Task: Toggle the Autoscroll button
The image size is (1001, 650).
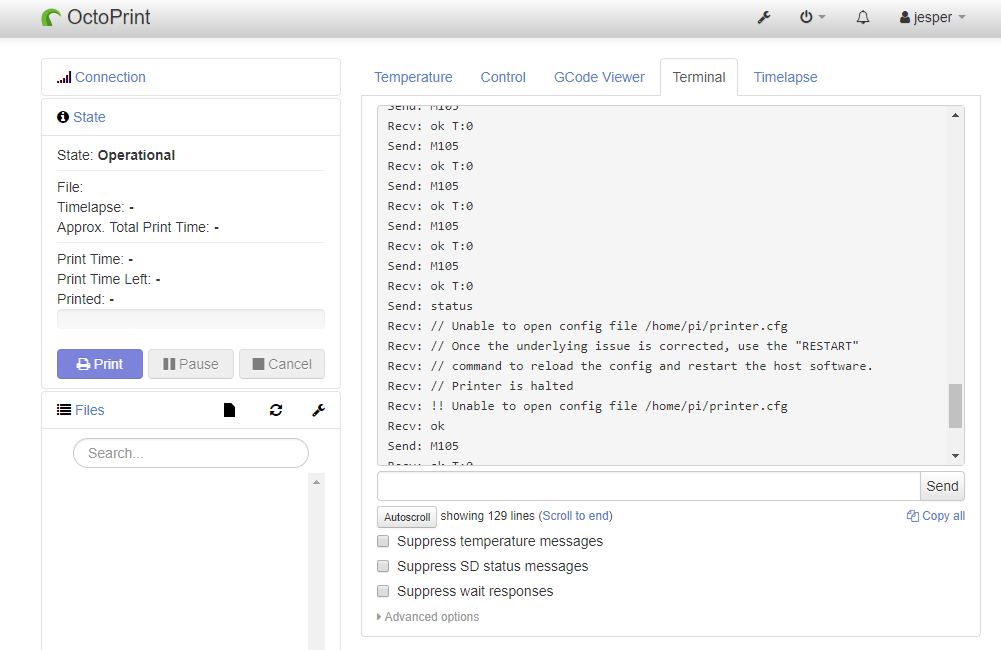Action: pyautogui.click(x=407, y=517)
